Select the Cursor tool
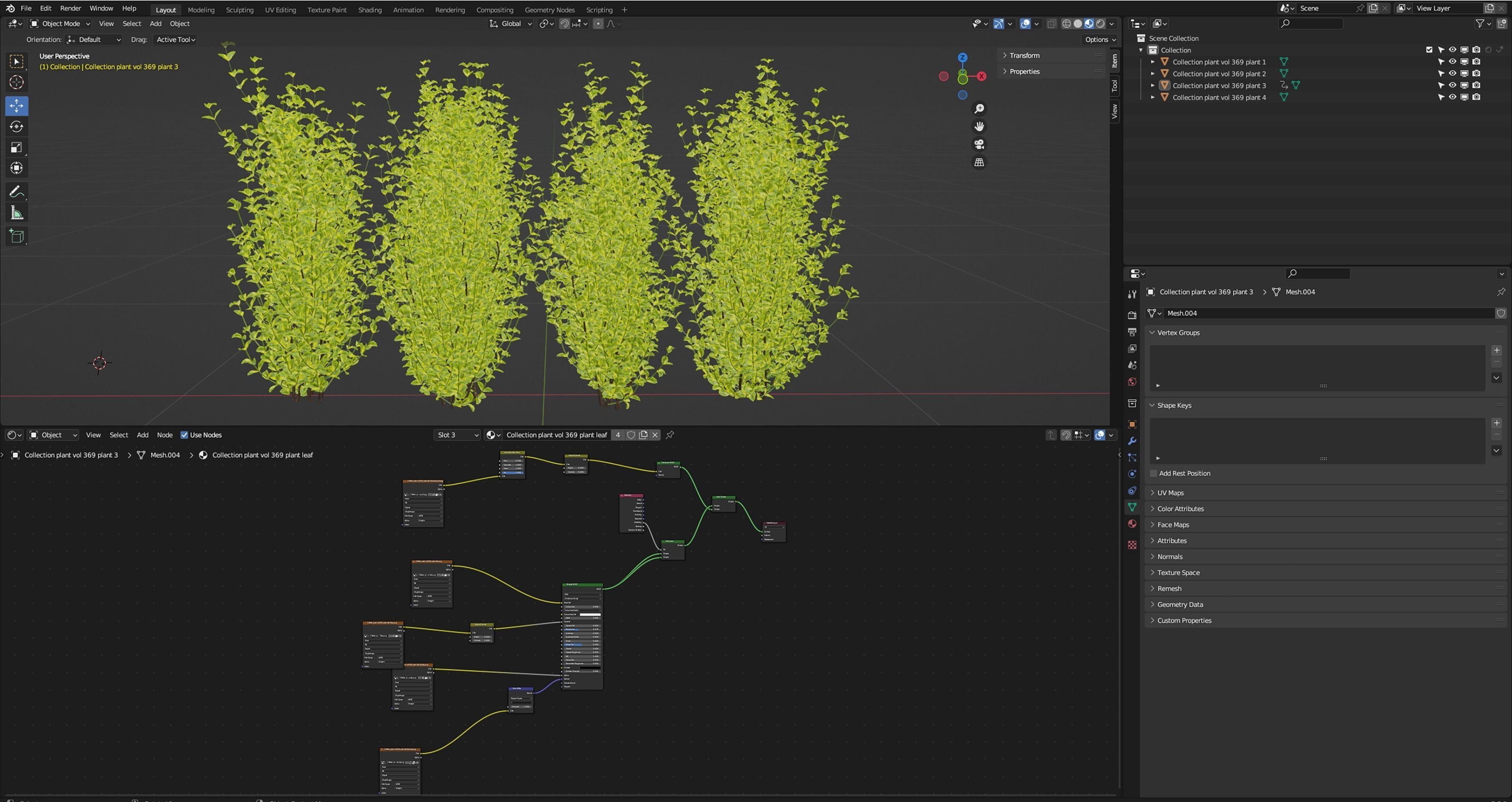Image resolution: width=1512 pixels, height=802 pixels. point(16,82)
